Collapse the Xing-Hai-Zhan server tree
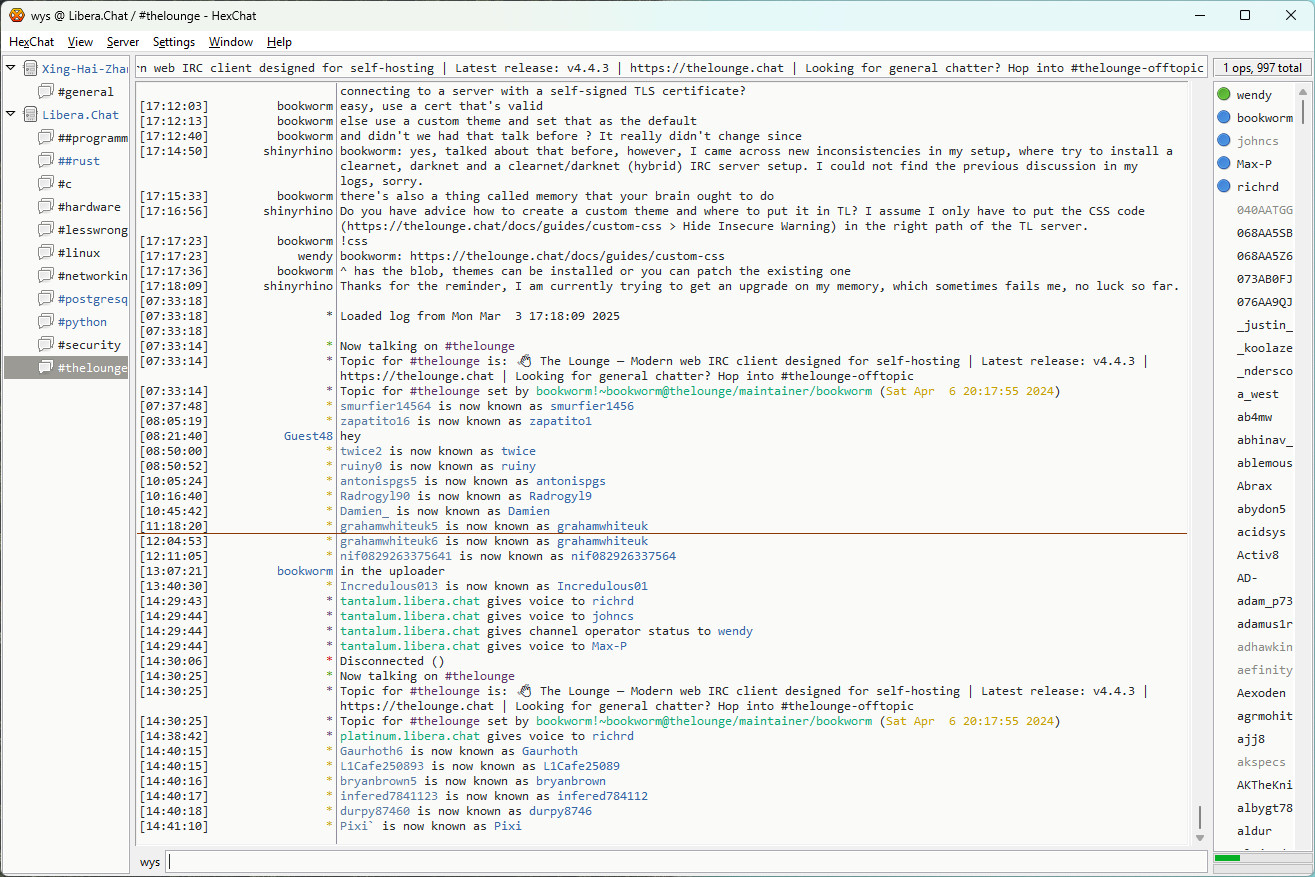This screenshot has width=1315, height=877. (x=11, y=68)
